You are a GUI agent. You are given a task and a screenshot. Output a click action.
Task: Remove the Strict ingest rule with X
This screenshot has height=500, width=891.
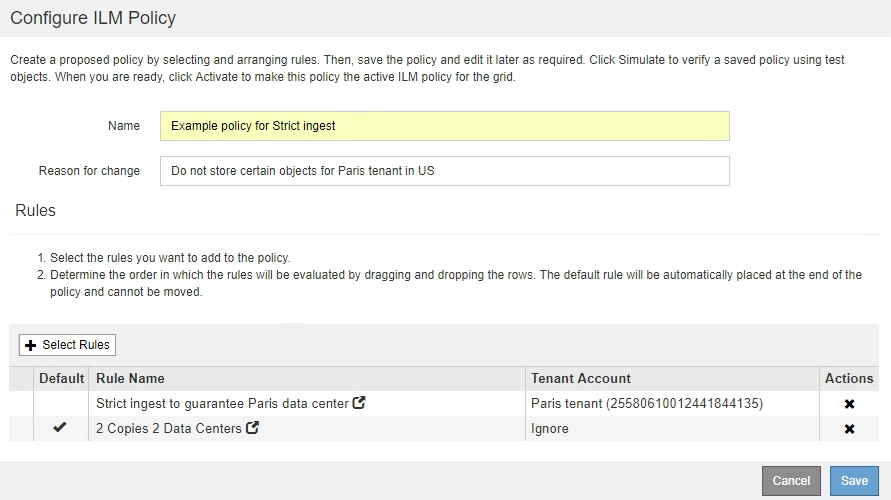[x=849, y=404]
